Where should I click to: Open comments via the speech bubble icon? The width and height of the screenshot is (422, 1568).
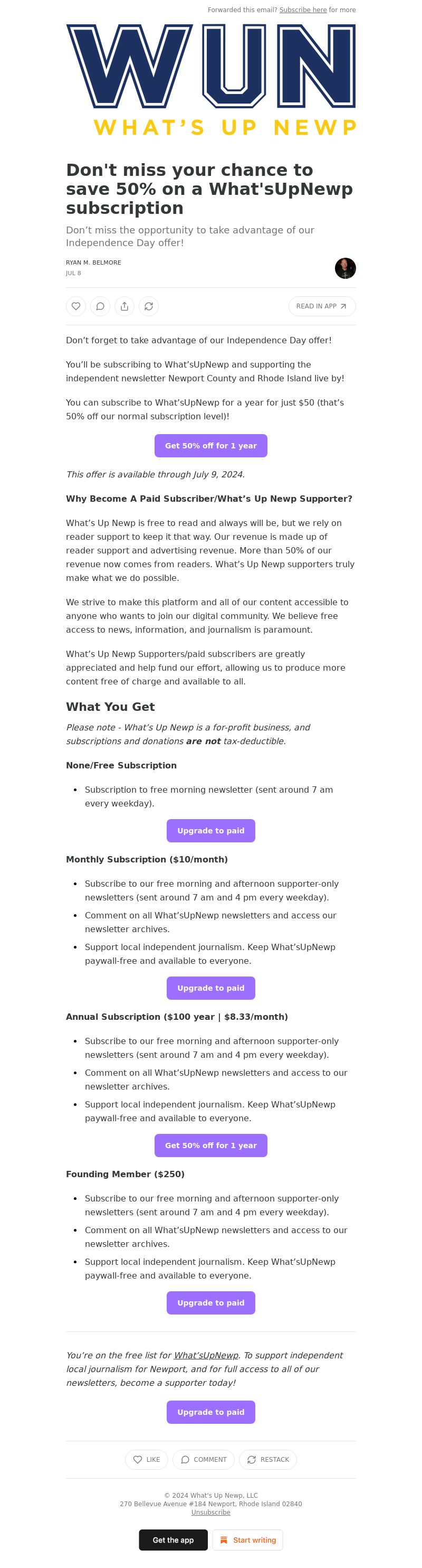point(100,306)
